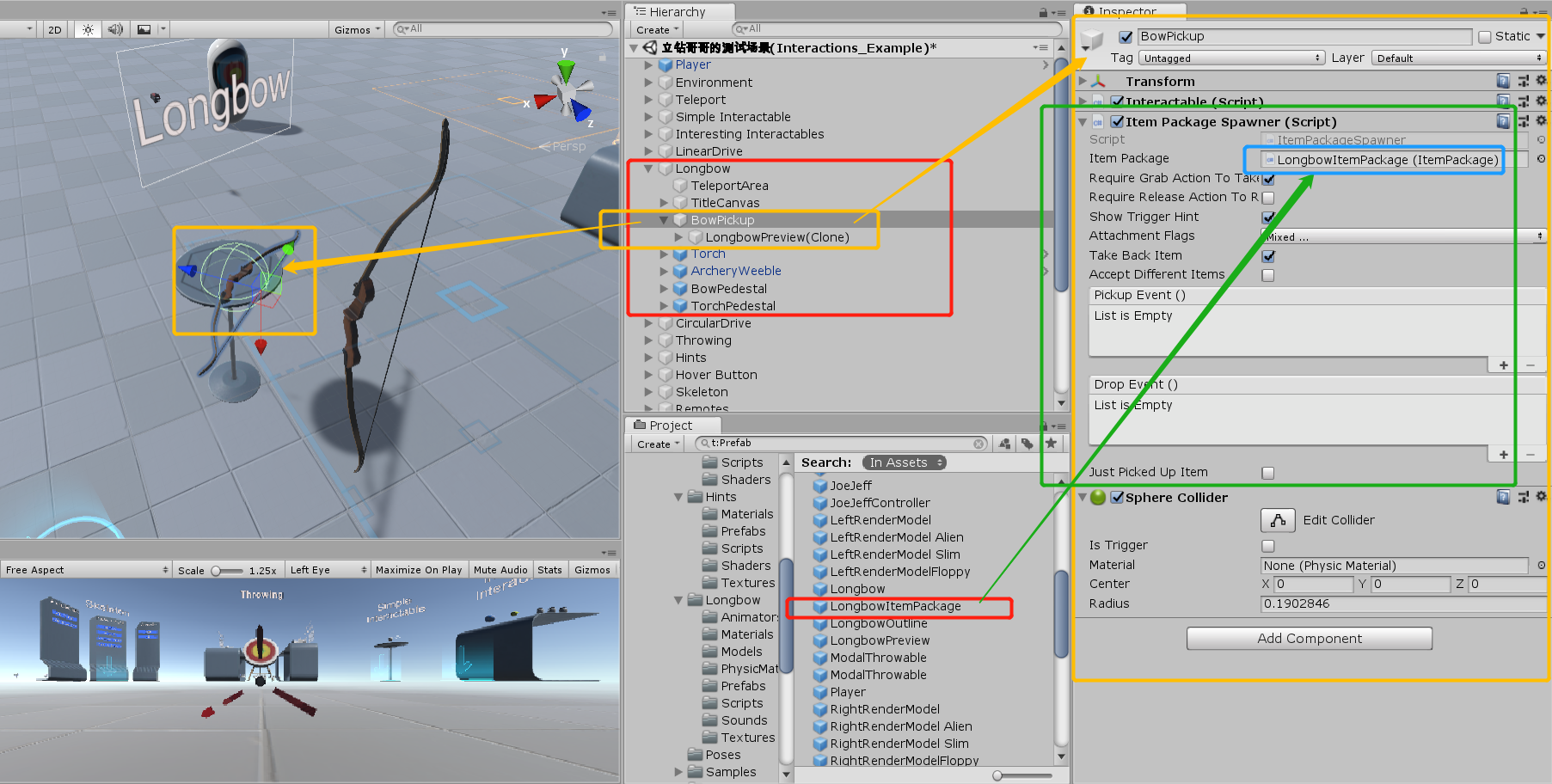This screenshot has width=1552, height=784.
Task: Click the lock icon in the Inspector
Action: click(1523, 11)
